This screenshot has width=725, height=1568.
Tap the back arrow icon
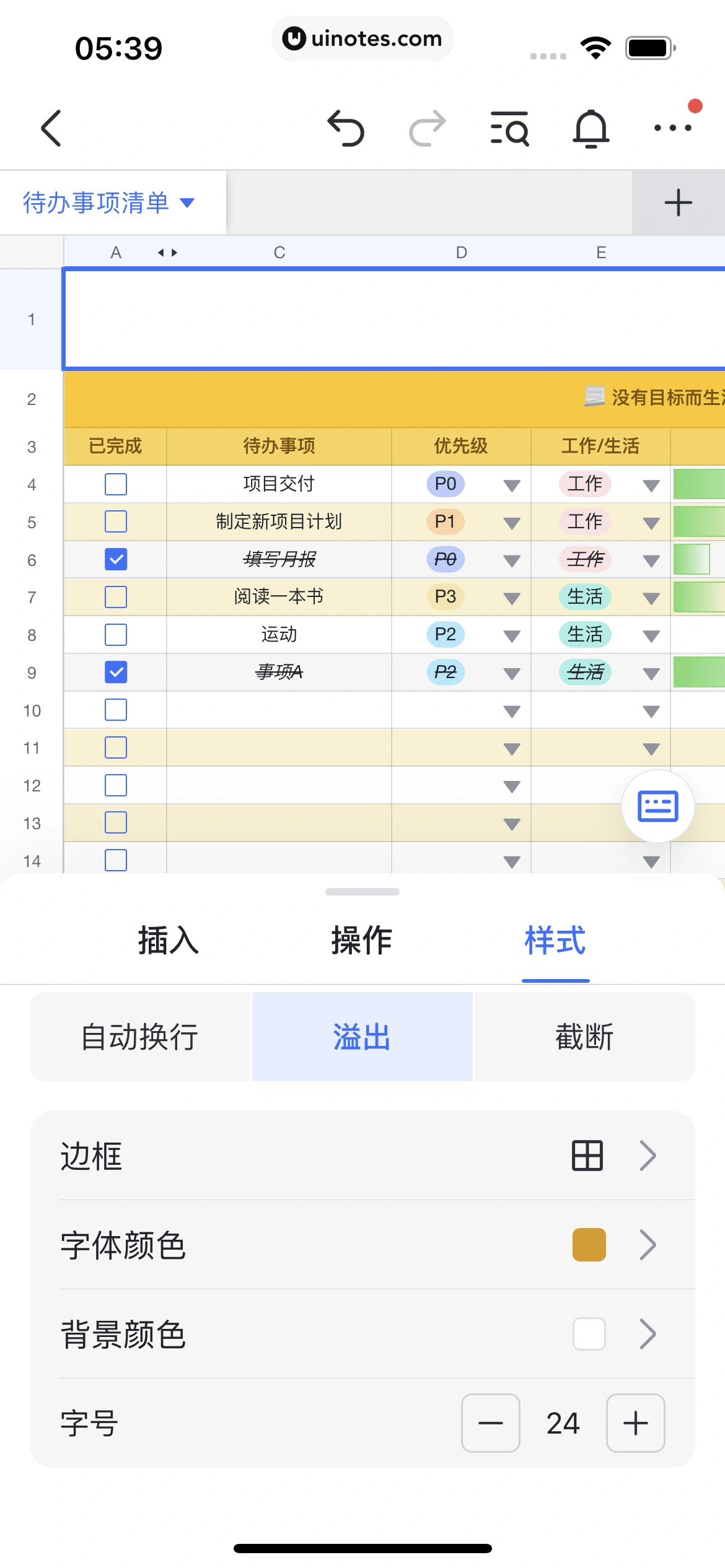pyautogui.click(x=51, y=128)
